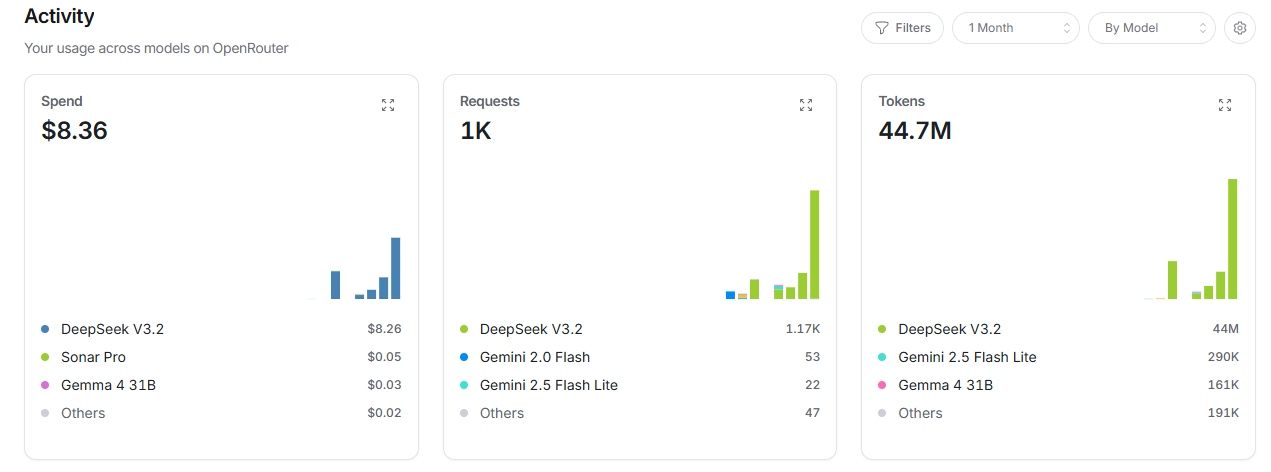Viewport: 1271px width, 472px height.
Task: Click DeepSeek V3.2 in Requests legend
Action: pos(530,329)
